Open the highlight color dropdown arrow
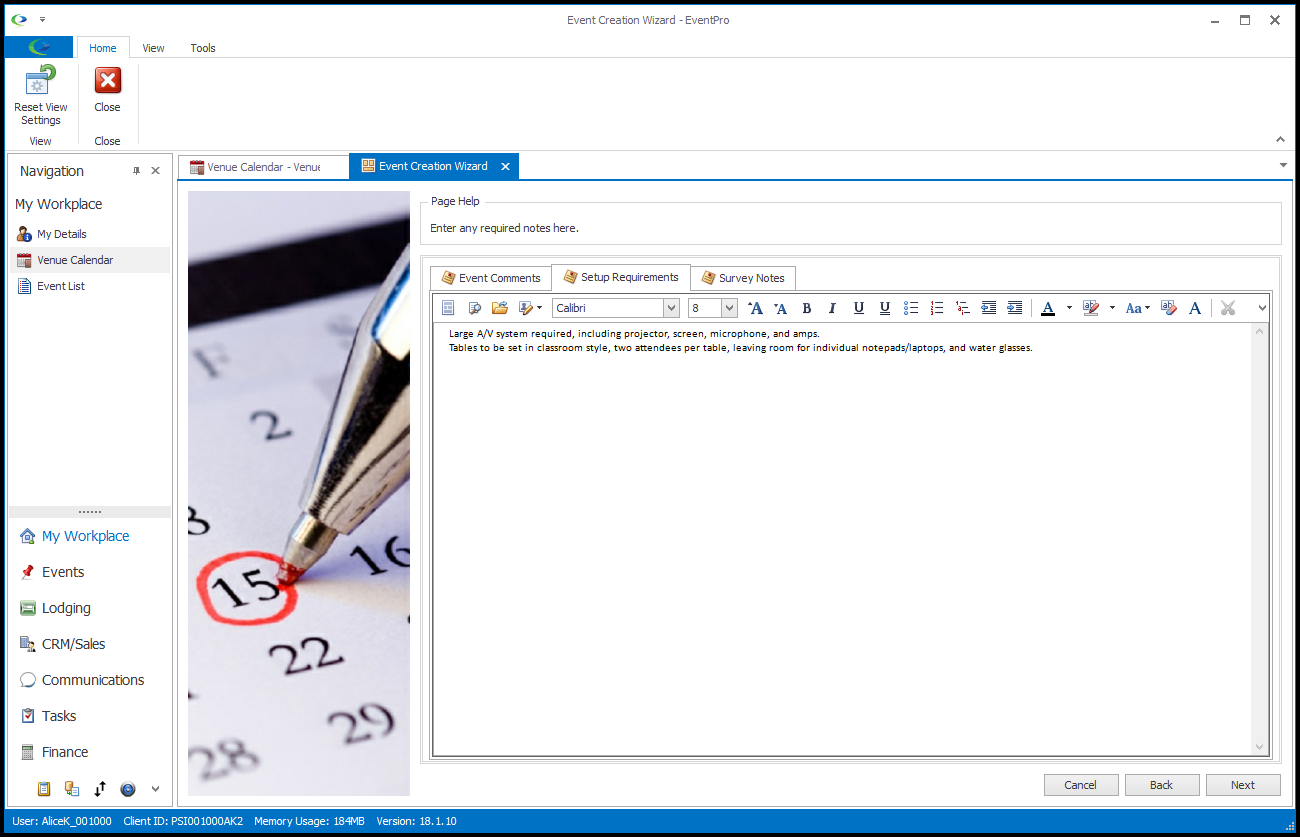The width and height of the screenshot is (1300, 837). (x=1112, y=308)
